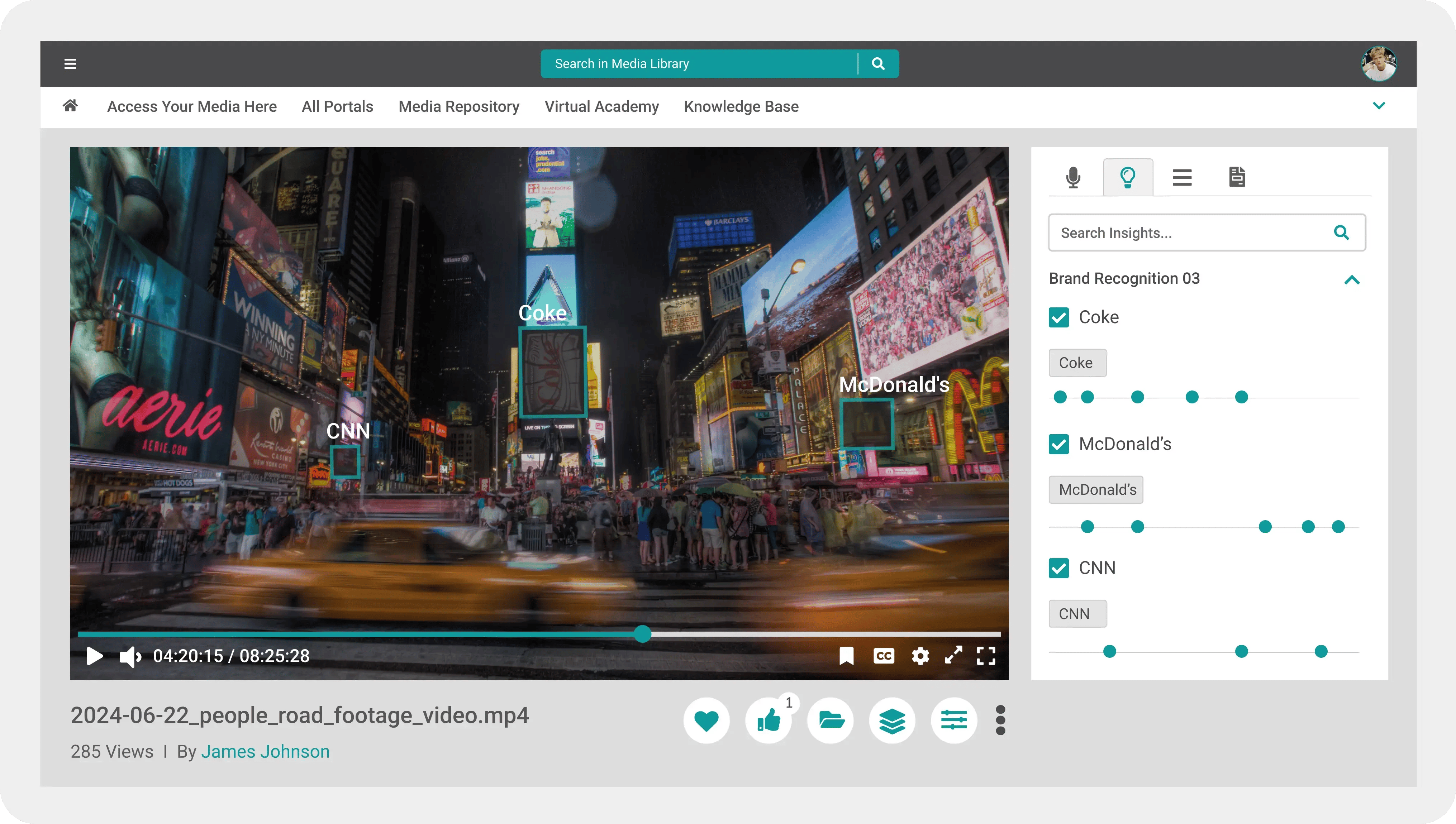This screenshot has height=824, width=1456.
Task: Open the folder action button
Action: (831, 720)
